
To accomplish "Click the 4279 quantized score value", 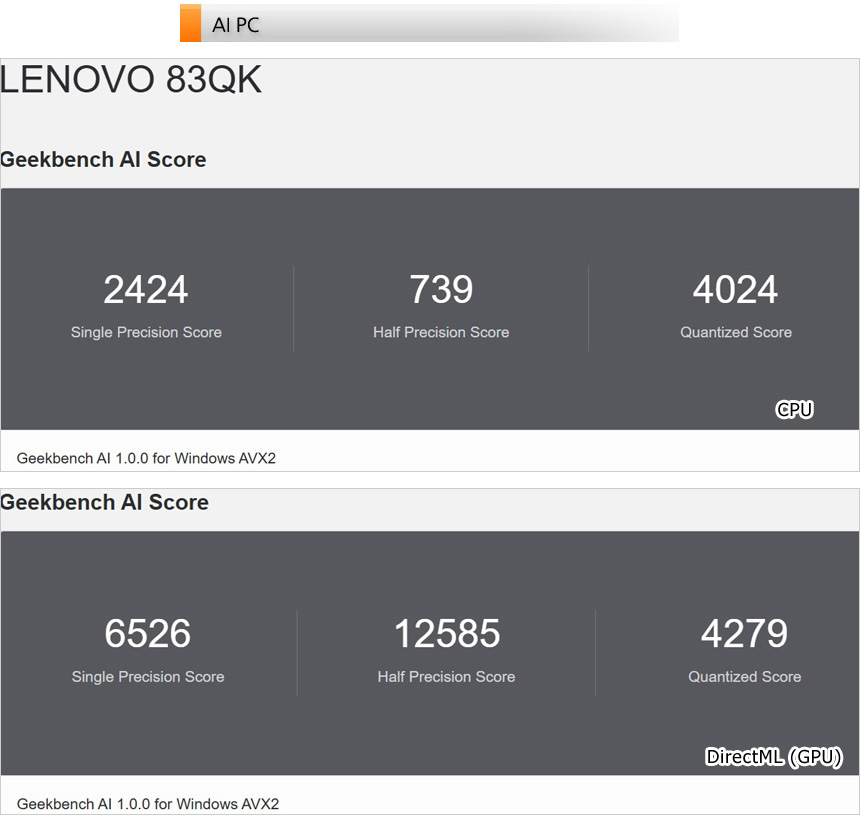I will (x=744, y=634).
